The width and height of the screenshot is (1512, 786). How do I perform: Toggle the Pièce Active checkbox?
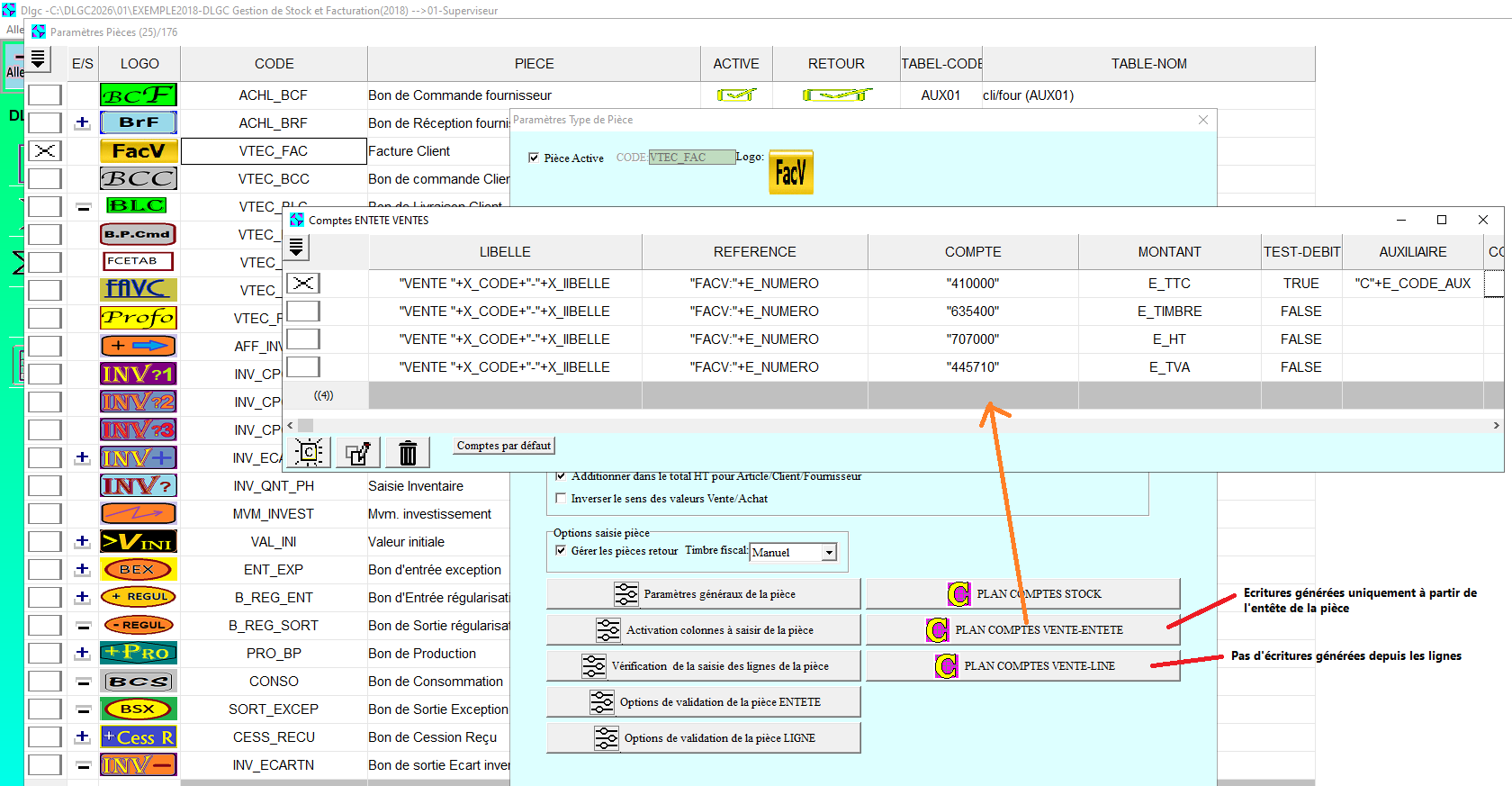[x=534, y=158]
